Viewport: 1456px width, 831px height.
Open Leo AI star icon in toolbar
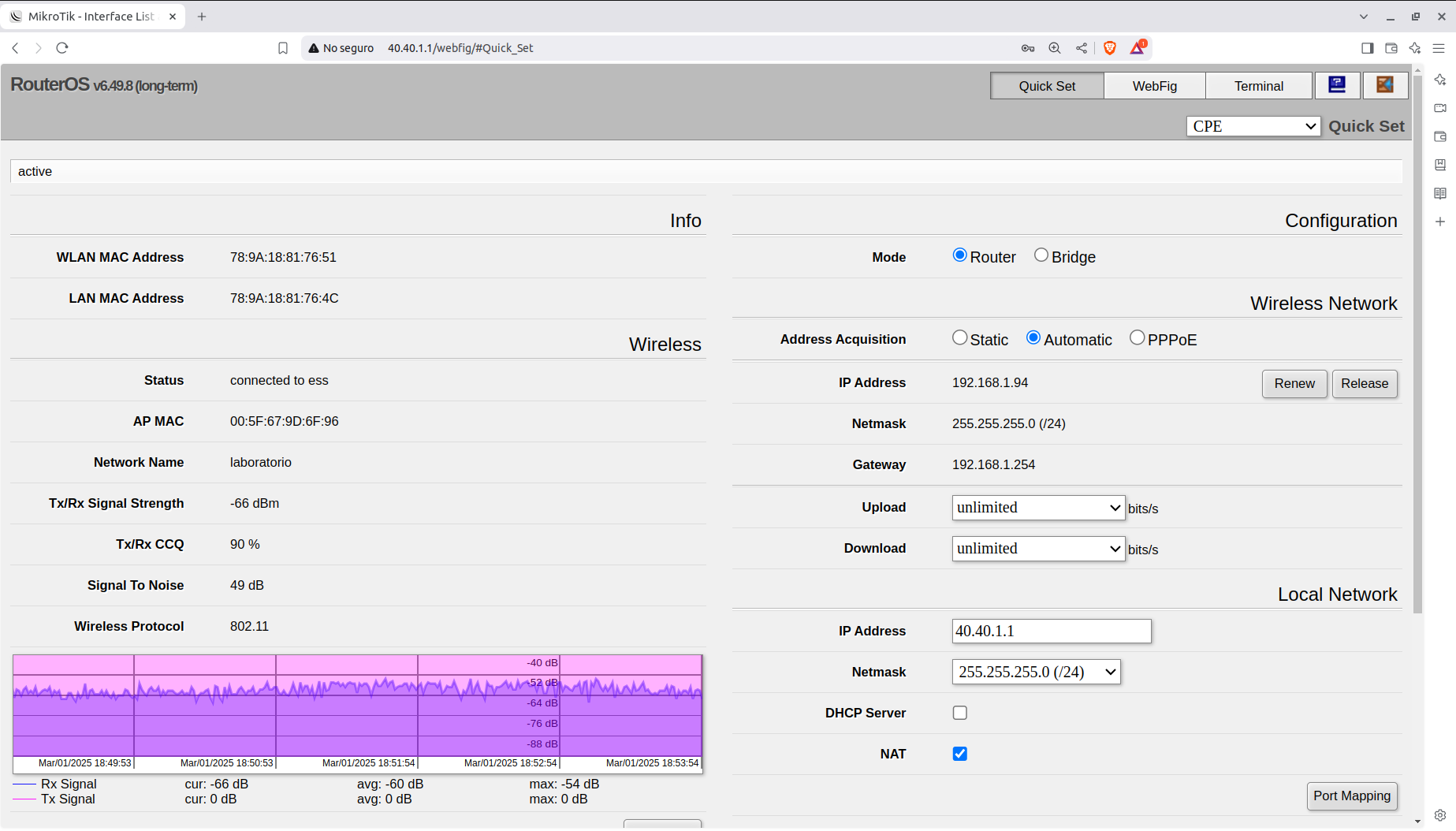click(1415, 48)
